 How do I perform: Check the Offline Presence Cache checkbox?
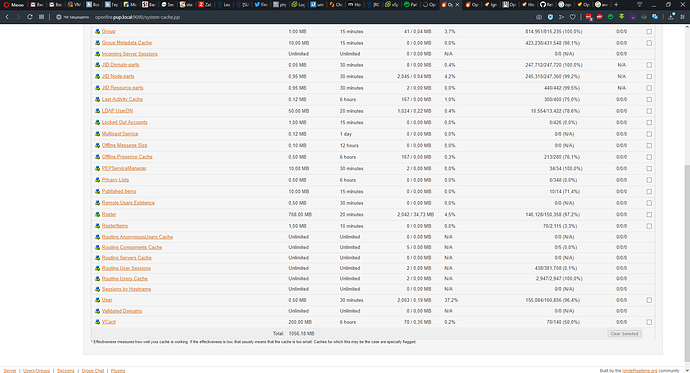pos(649,157)
